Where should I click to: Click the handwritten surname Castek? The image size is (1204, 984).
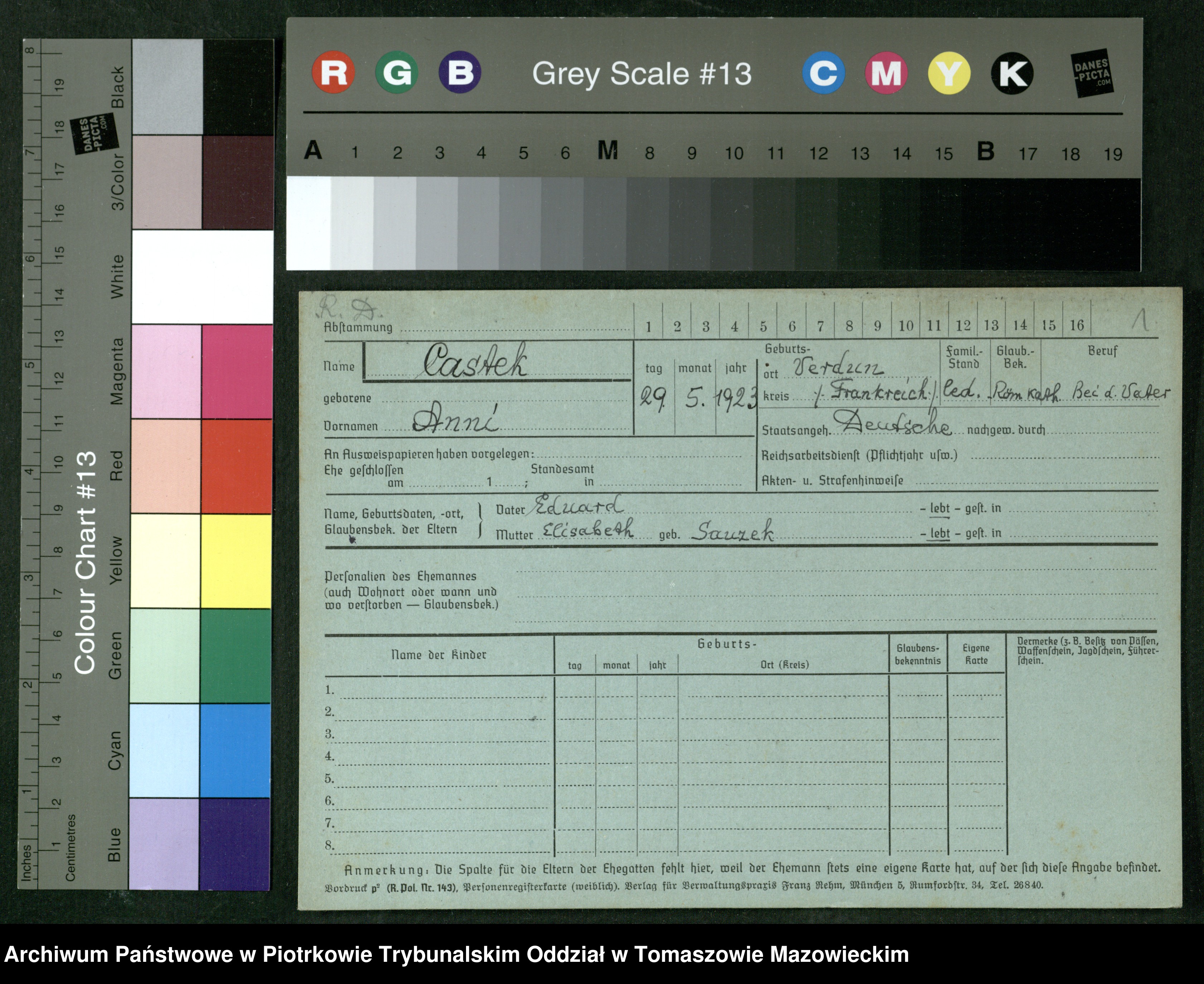coord(475,360)
